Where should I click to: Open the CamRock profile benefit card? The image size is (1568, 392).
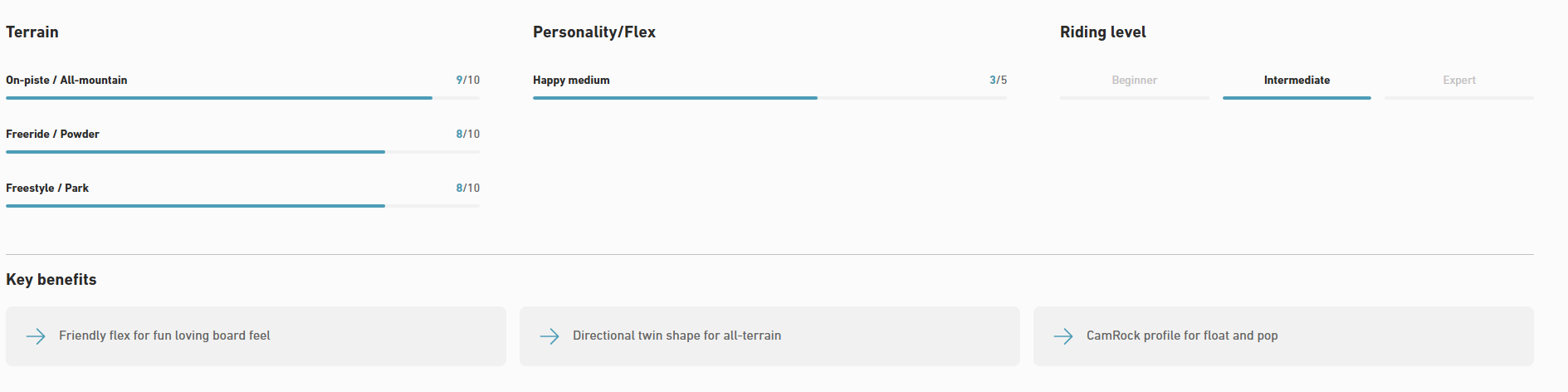coord(1283,336)
